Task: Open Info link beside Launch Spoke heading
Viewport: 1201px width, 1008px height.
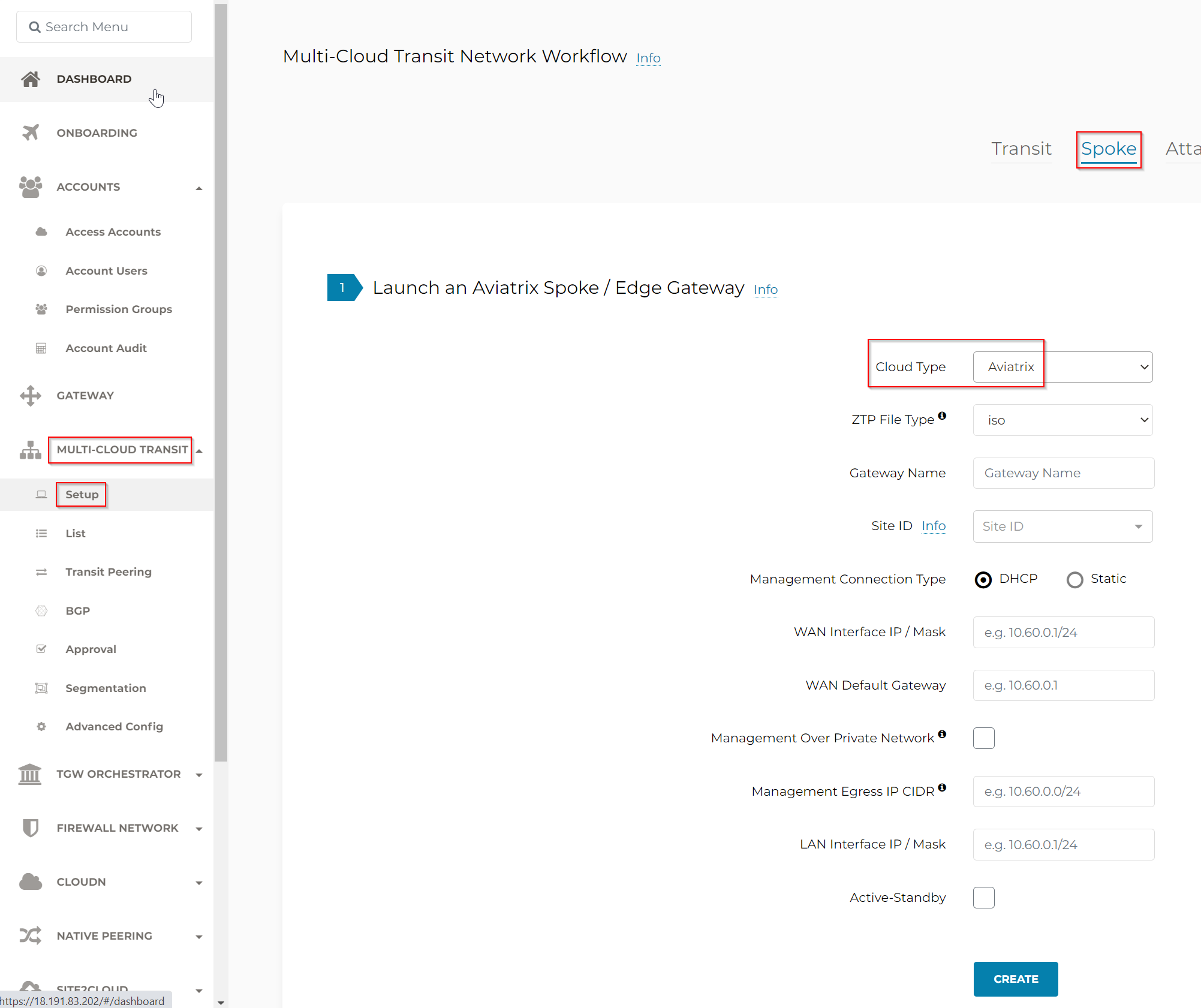Action: pyautogui.click(x=766, y=290)
